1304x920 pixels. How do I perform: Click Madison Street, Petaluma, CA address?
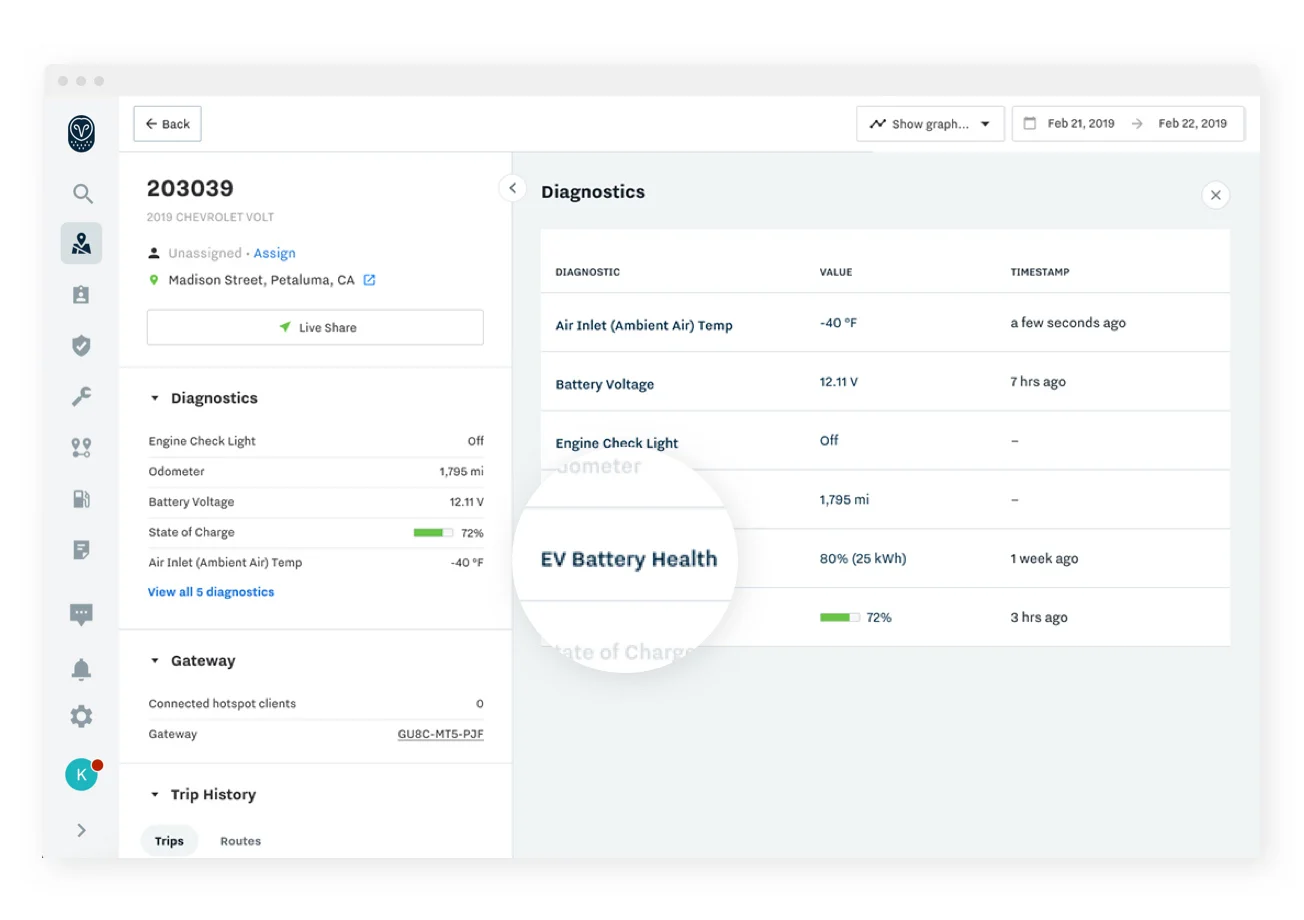pyautogui.click(x=261, y=280)
